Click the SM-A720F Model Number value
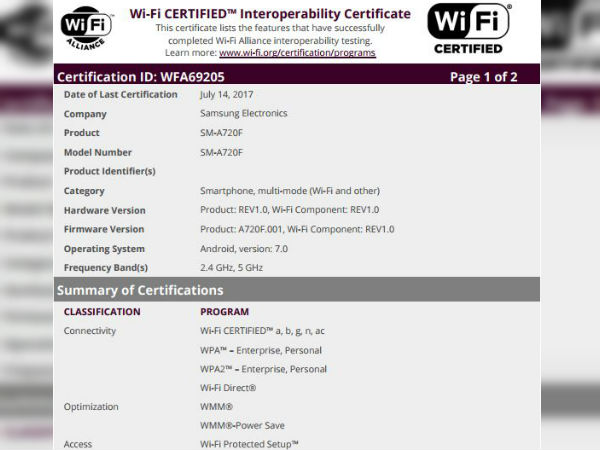The height and width of the screenshot is (450, 600). (228, 152)
